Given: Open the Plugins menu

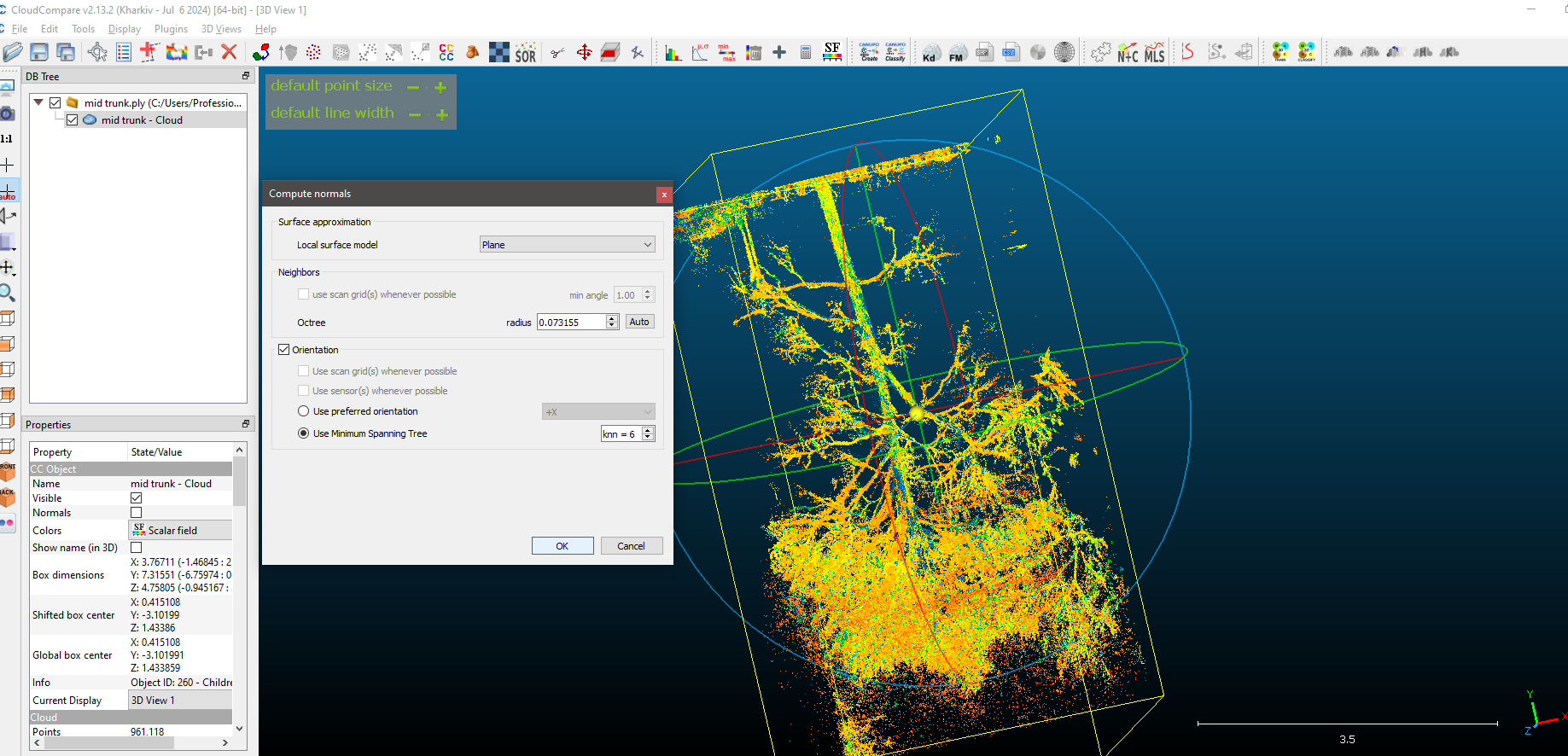Looking at the screenshot, I should click(171, 29).
